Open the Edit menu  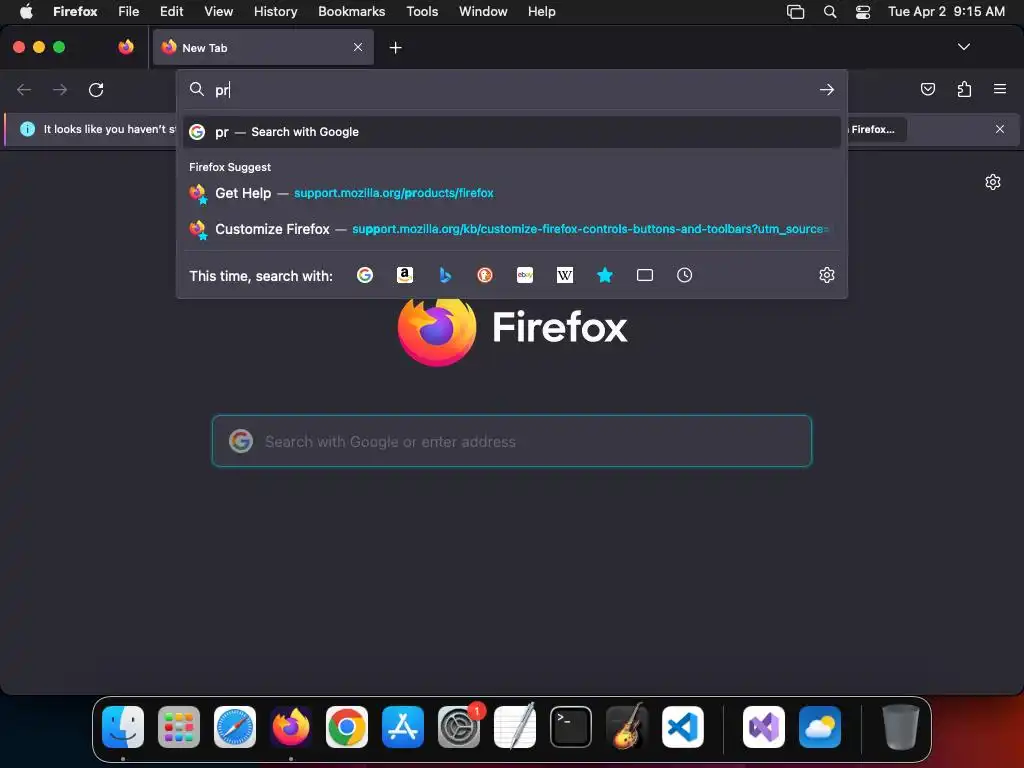pyautogui.click(x=172, y=12)
